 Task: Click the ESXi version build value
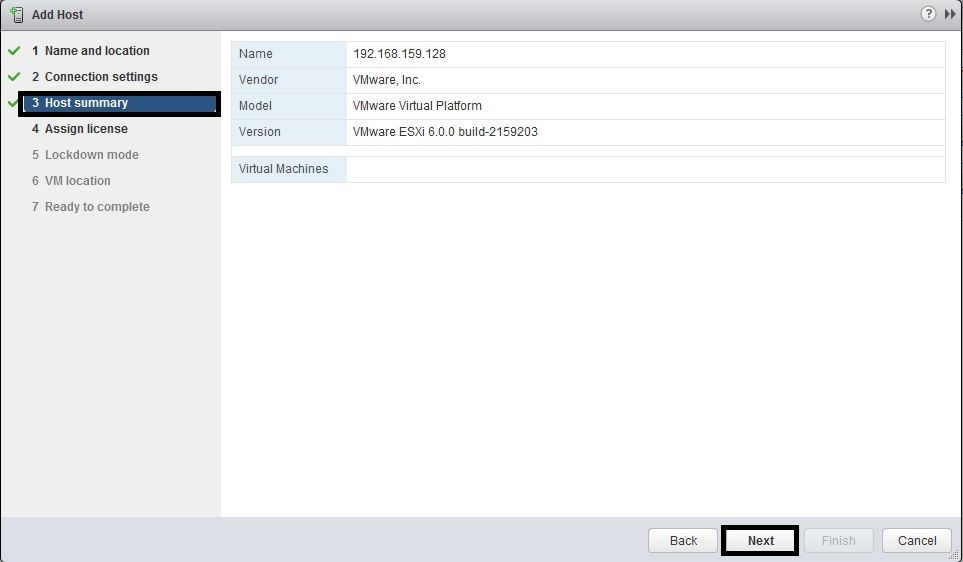coord(445,132)
